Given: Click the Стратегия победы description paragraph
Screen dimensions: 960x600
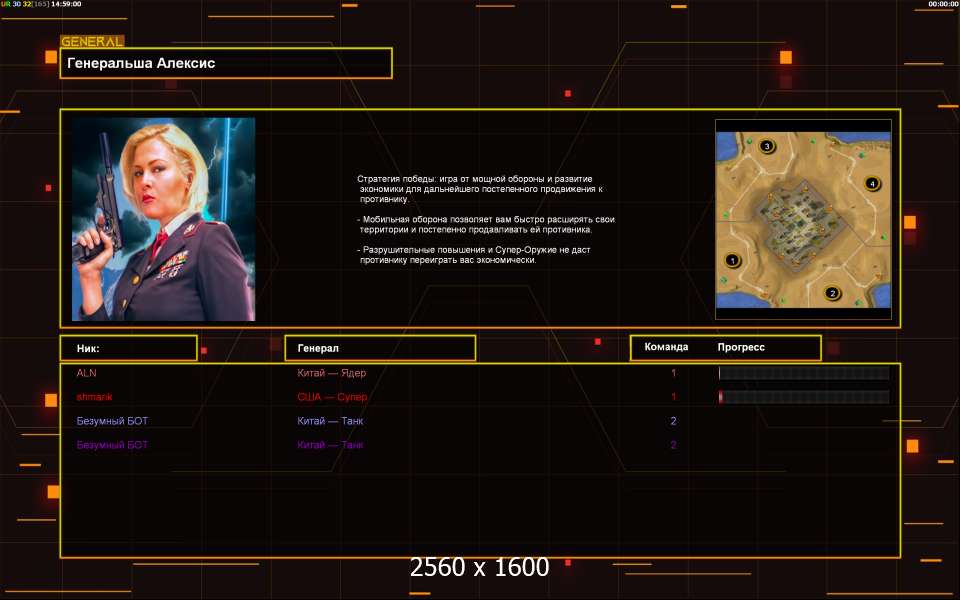Looking at the screenshot, I should point(480,189).
